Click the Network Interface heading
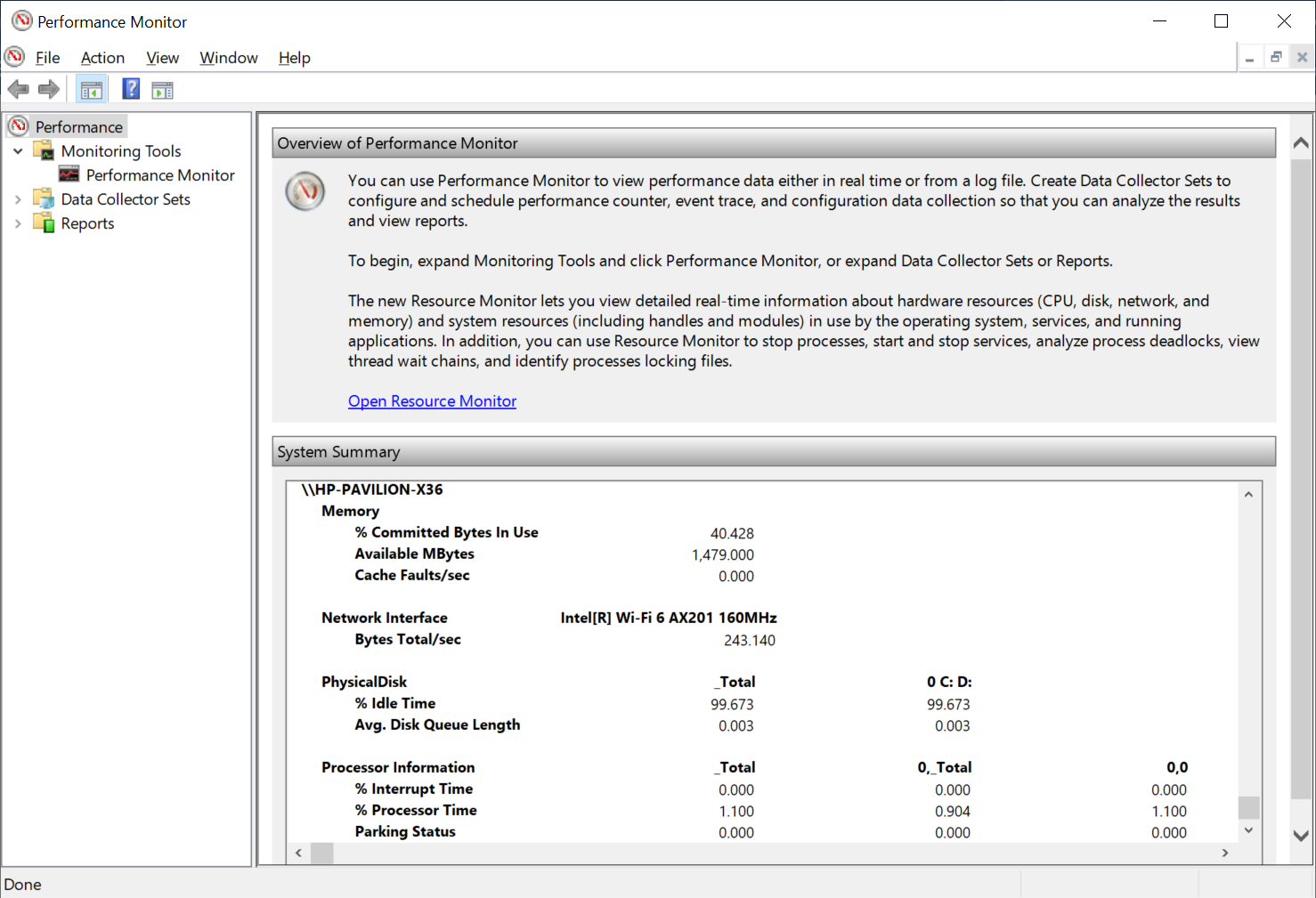 pos(385,618)
